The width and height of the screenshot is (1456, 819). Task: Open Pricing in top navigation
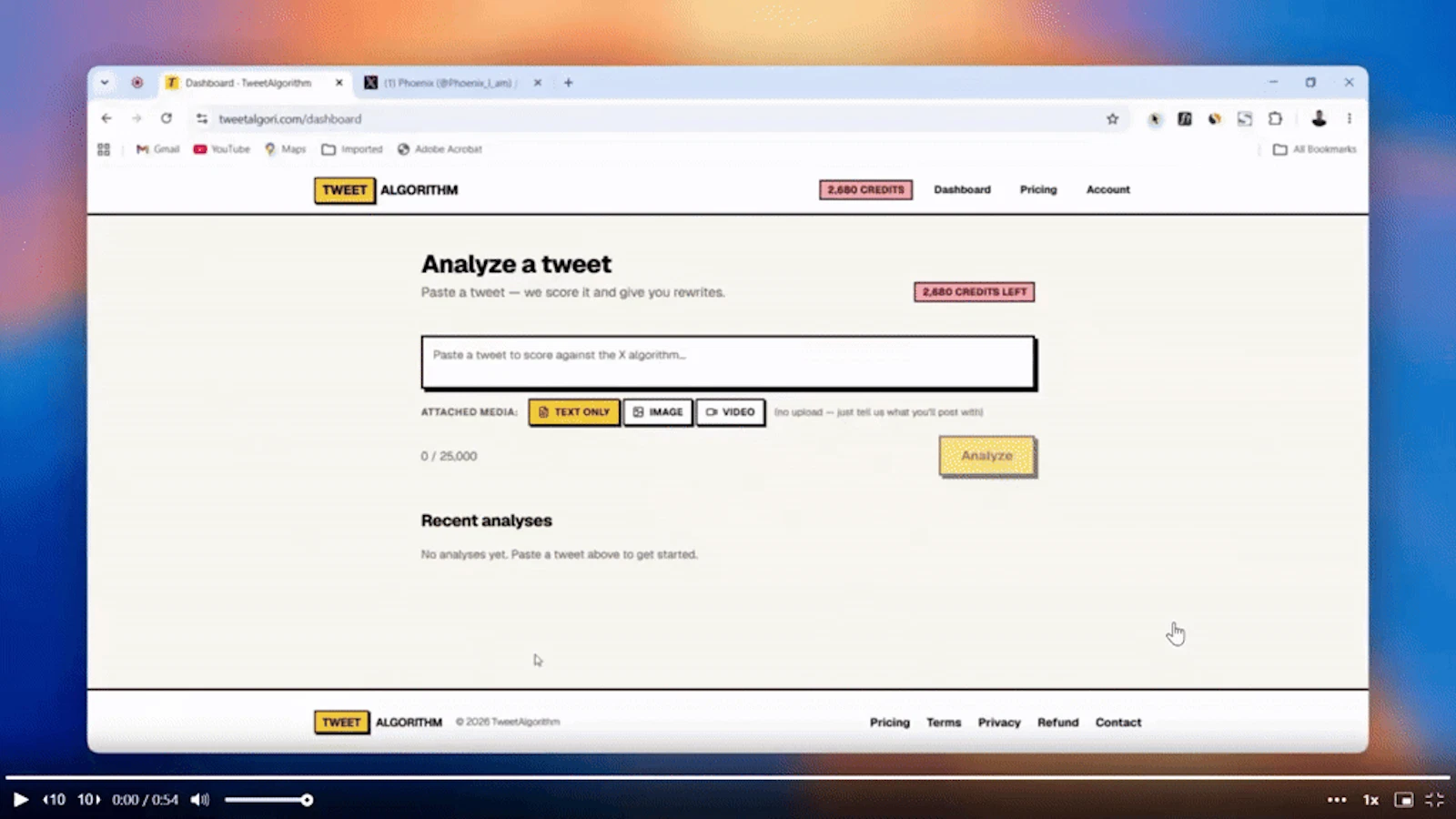(x=1038, y=189)
